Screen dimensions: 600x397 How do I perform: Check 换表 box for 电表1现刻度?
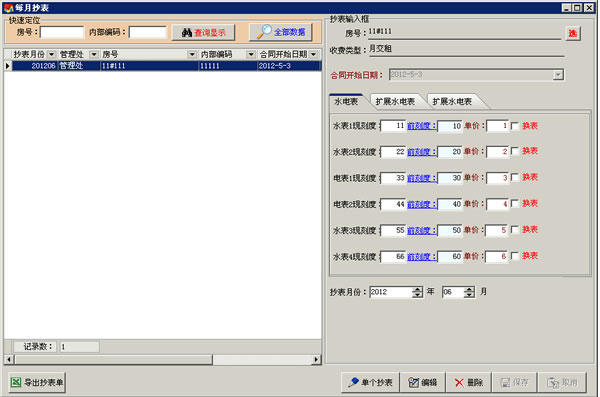pos(515,178)
